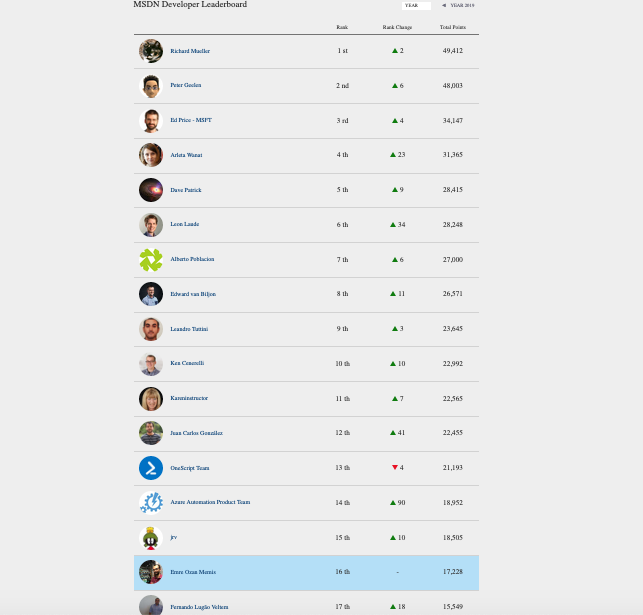Click the Rank Change column header
The width and height of the screenshot is (643, 615).
(397, 27)
